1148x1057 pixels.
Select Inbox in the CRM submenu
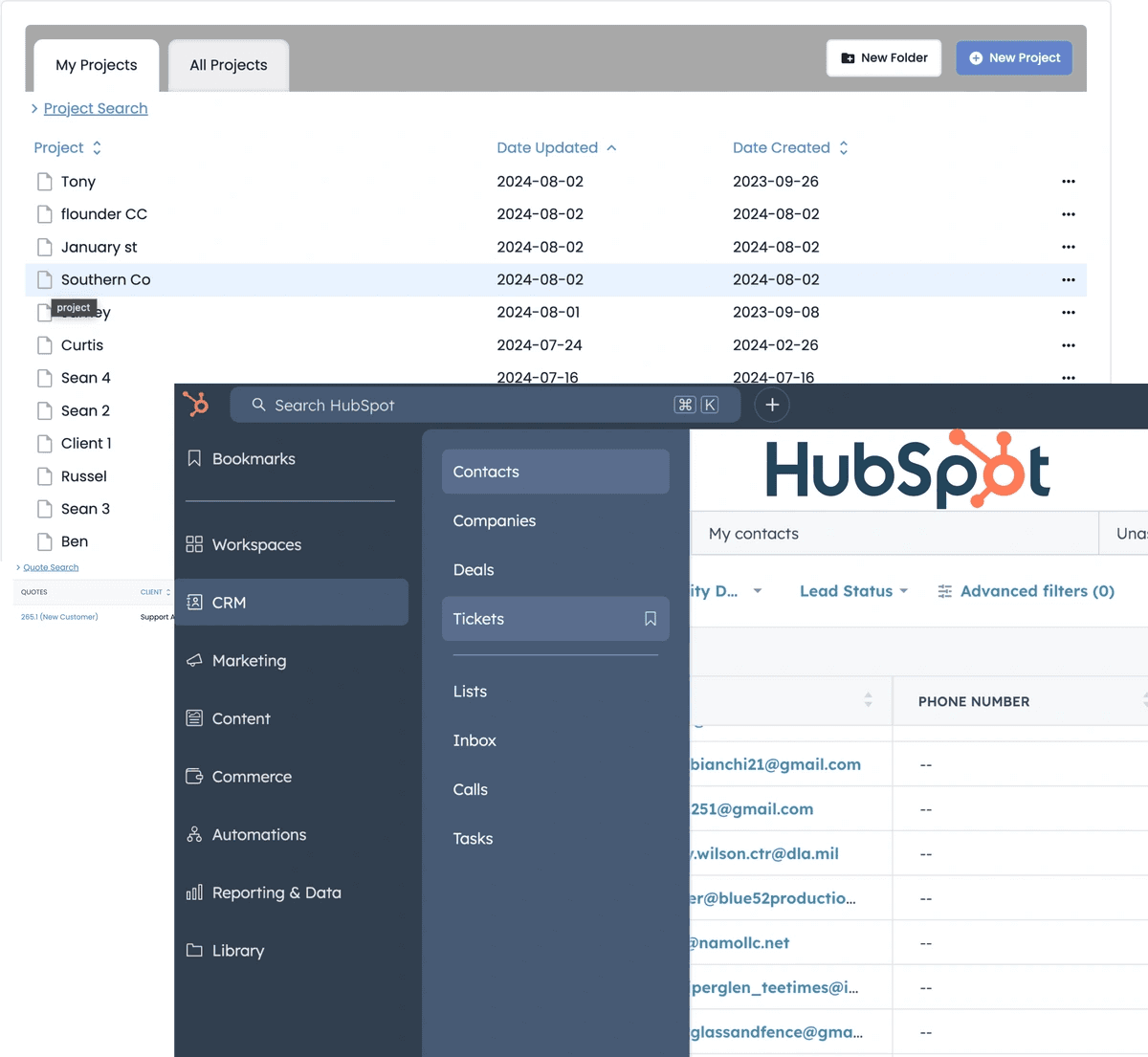pyautogui.click(x=475, y=739)
